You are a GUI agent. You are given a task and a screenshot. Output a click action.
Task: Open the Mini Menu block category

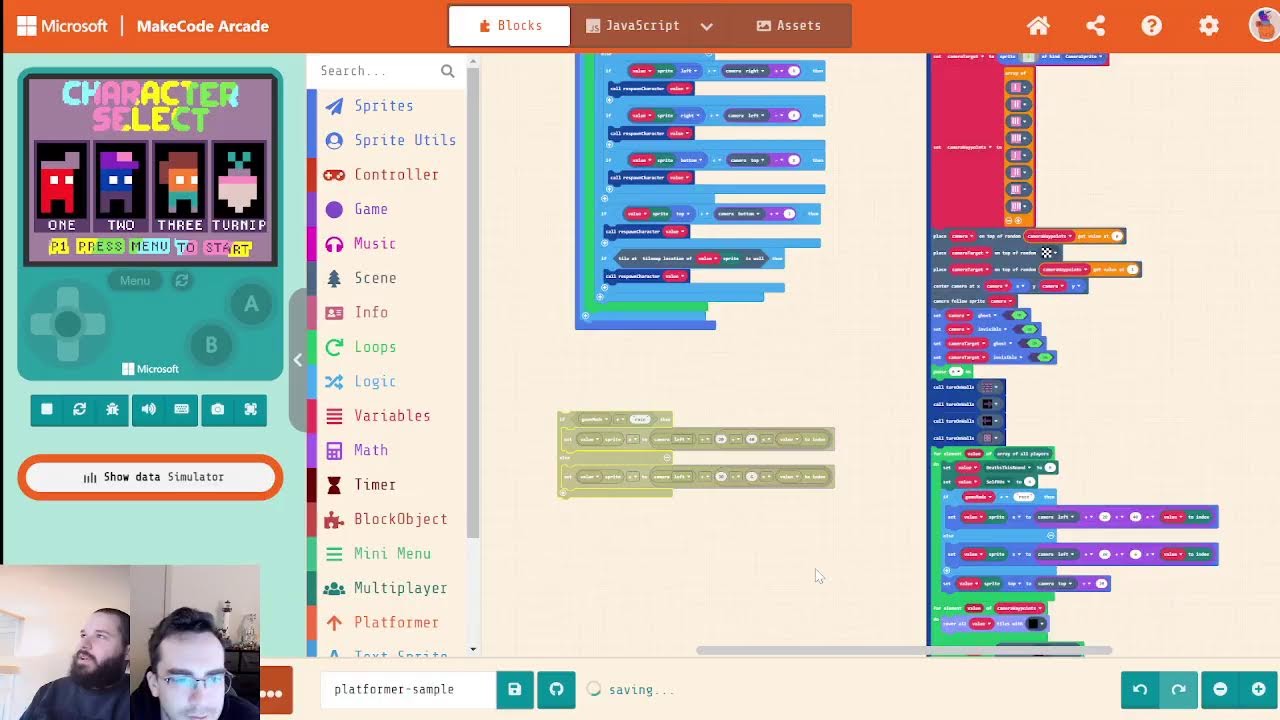tap(386, 554)
